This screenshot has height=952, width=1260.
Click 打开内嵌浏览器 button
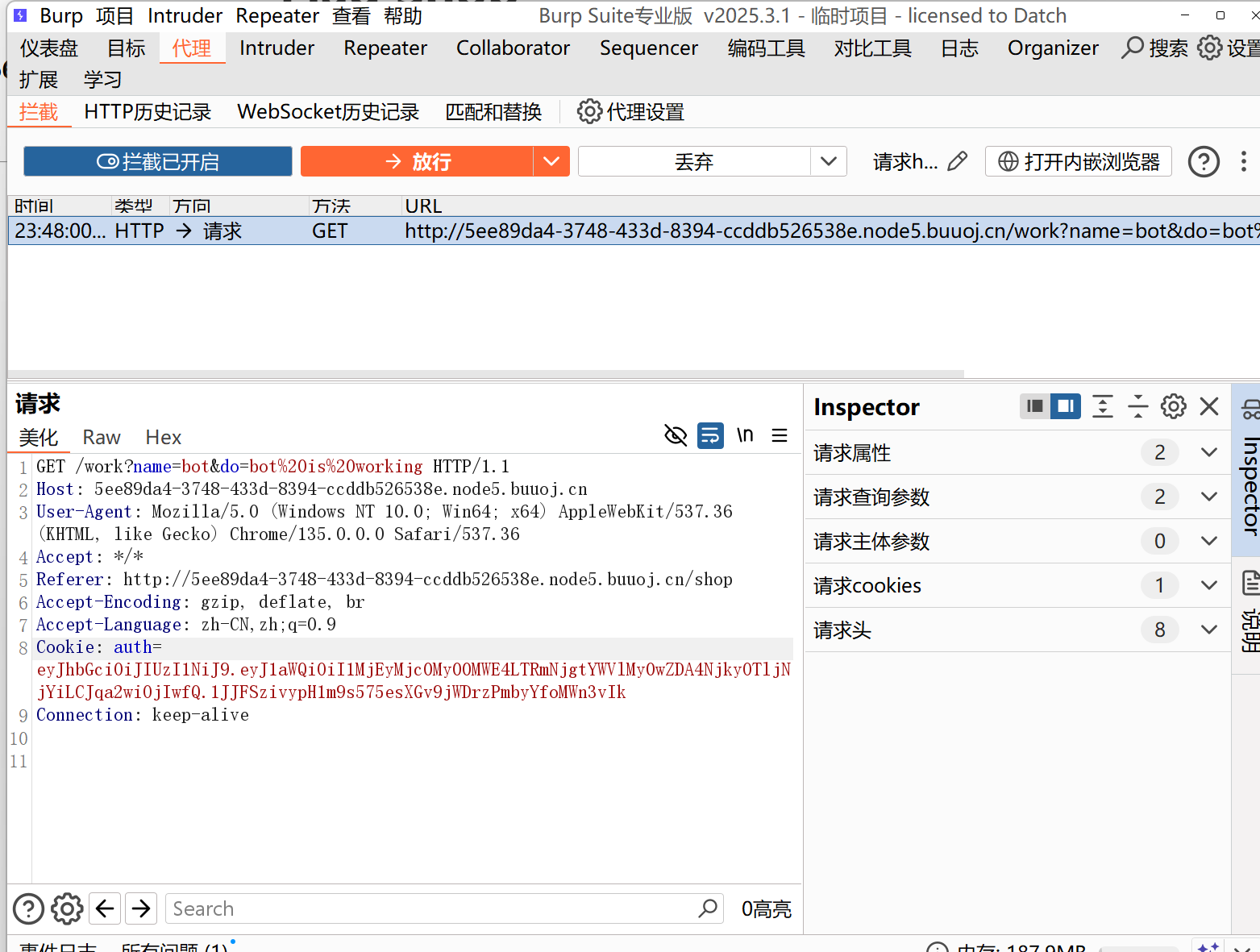click(1078, 162)
